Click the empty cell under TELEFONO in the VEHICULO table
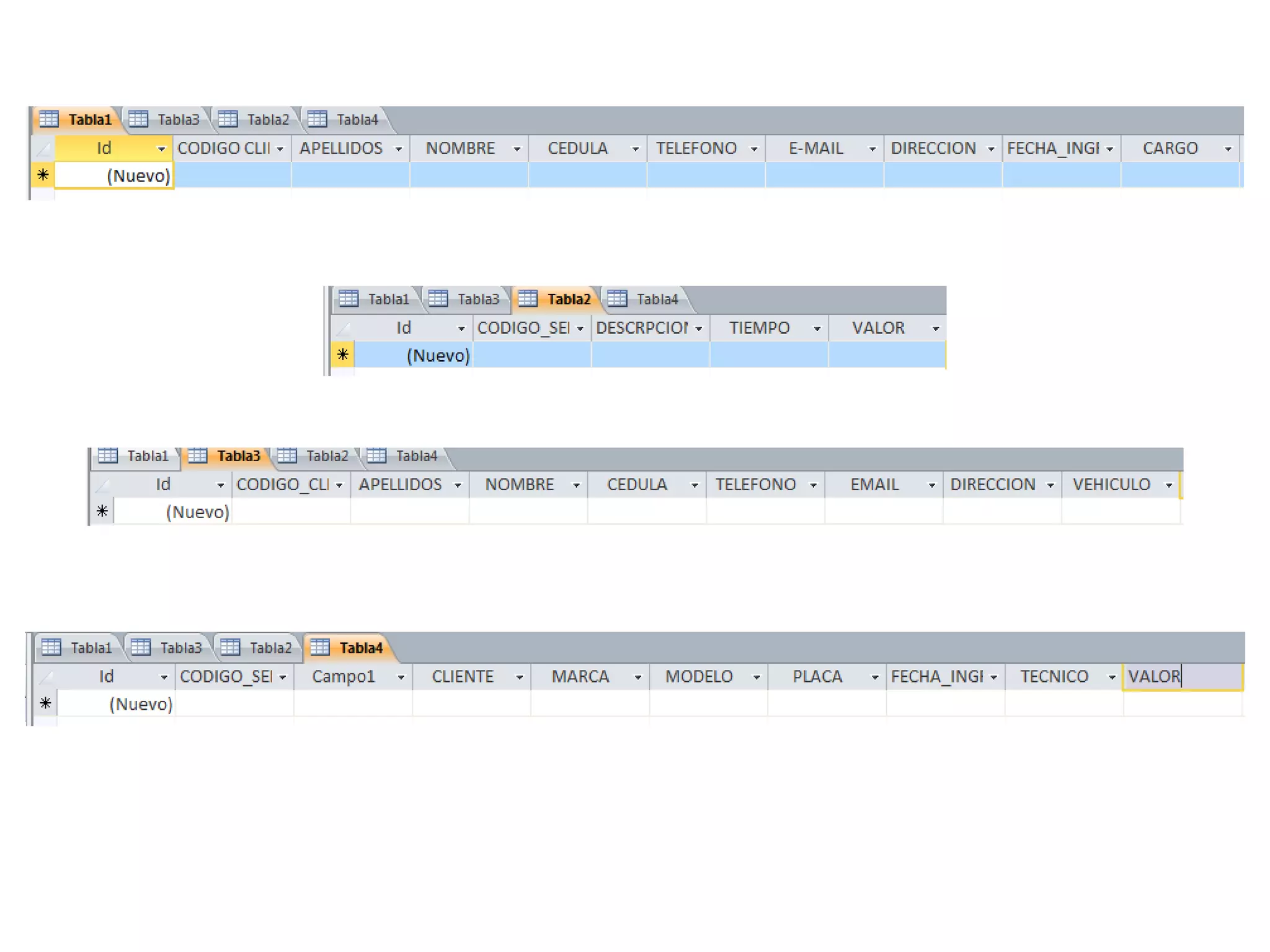The image size is (1270, 952). 765,512
